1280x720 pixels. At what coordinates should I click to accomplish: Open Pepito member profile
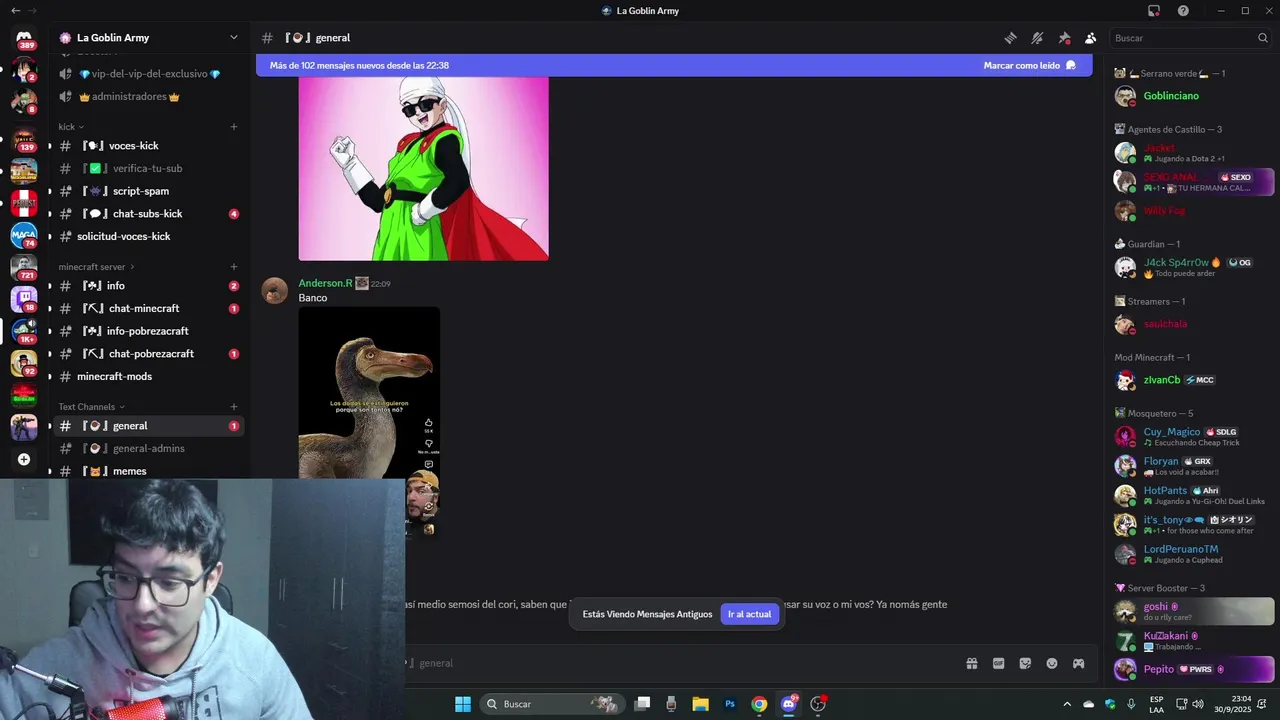1193,669
